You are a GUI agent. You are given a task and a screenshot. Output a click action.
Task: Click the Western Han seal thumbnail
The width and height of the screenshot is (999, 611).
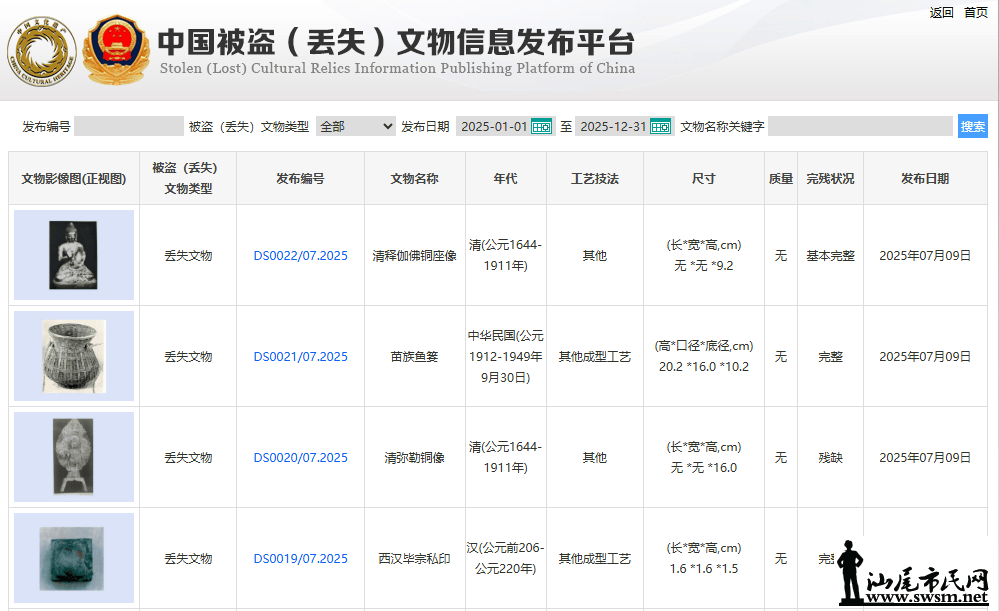point(74,558)
